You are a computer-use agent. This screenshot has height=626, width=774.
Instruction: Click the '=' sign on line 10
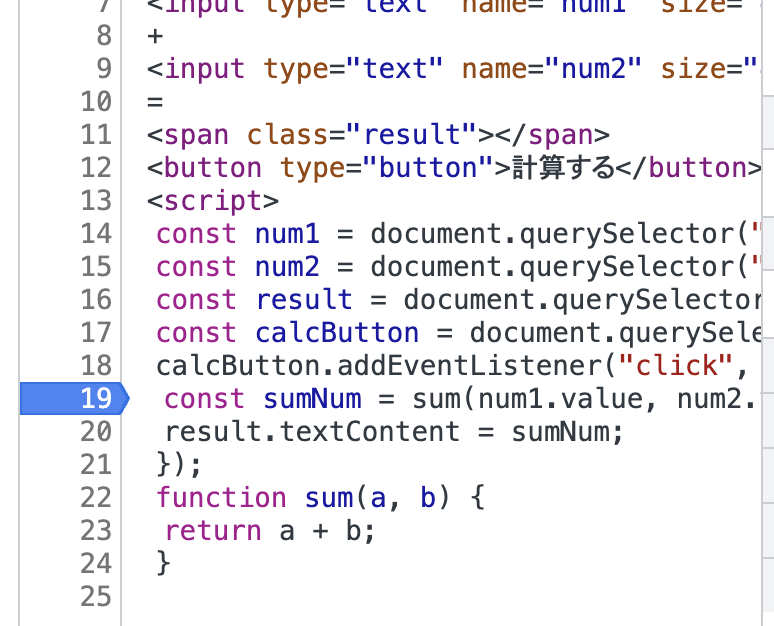(155, 102)
